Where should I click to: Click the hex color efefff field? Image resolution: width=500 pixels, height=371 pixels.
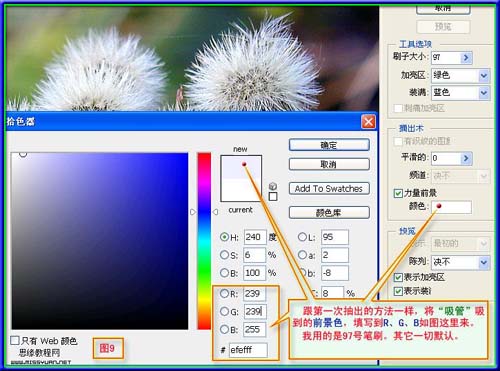tap(248, 350)
